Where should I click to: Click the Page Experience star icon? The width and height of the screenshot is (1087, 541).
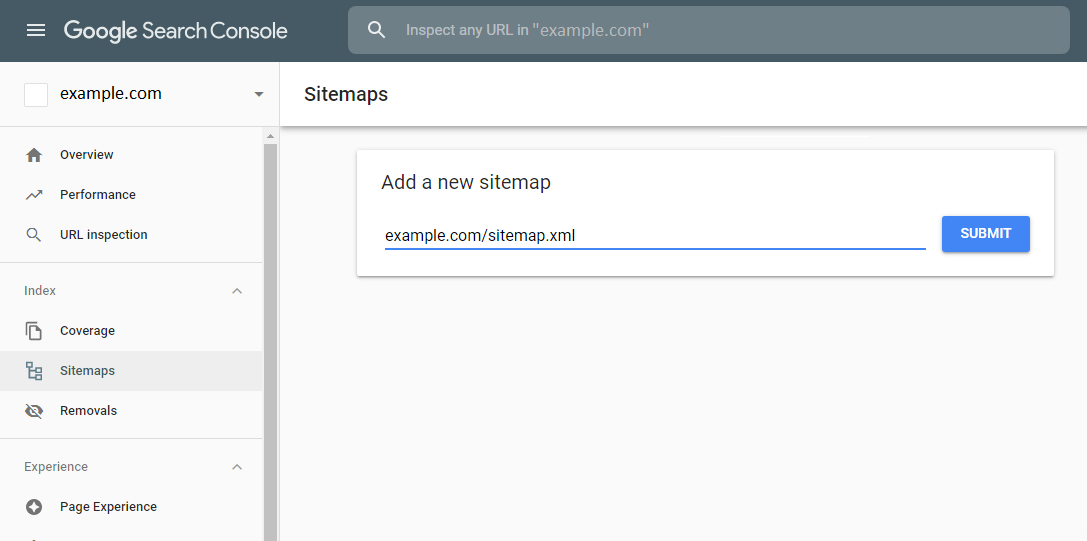coord(33,506)
